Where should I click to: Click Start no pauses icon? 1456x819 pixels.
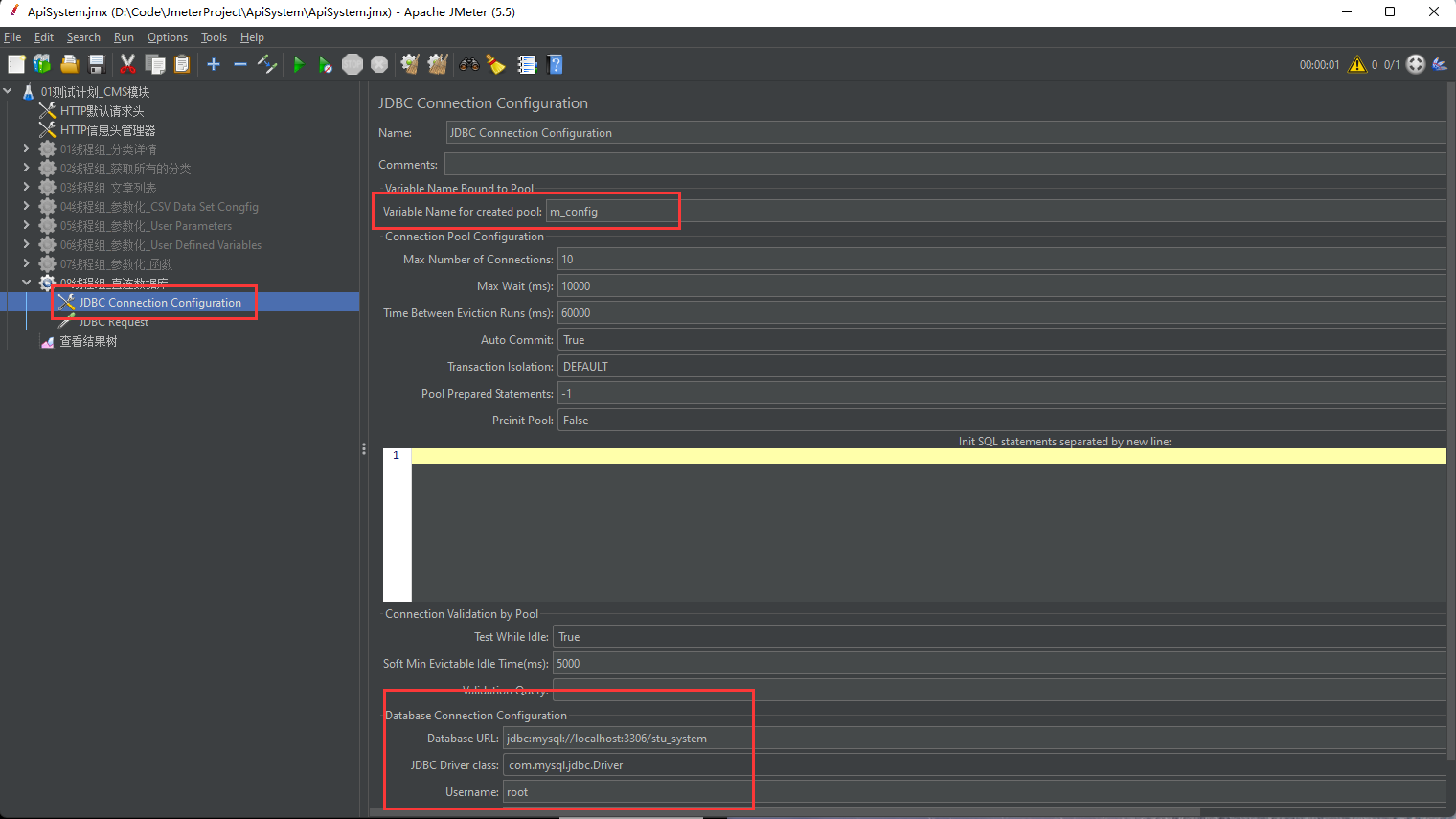tap(326, 64)
